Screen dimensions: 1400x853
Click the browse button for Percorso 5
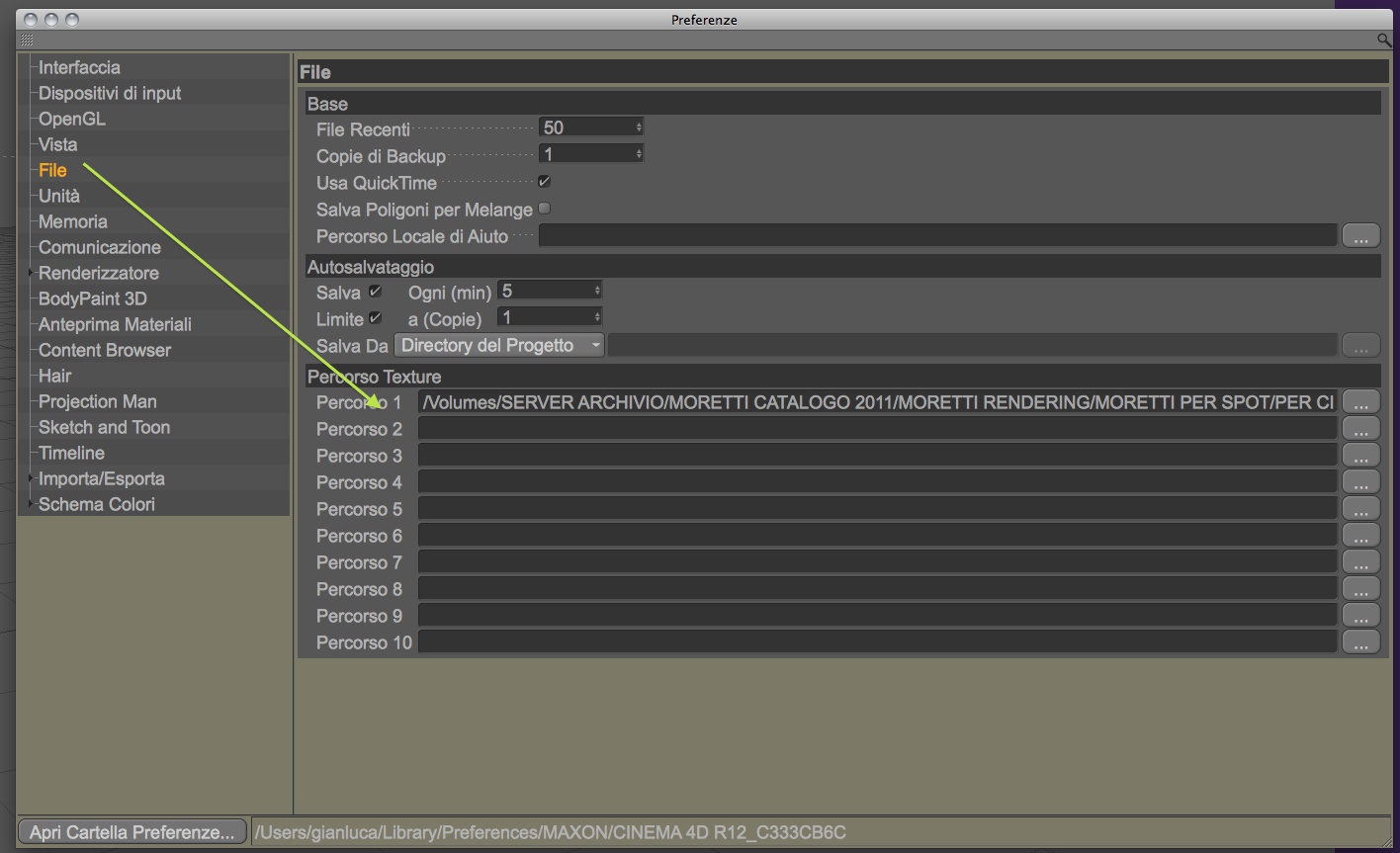point(1360,508)
